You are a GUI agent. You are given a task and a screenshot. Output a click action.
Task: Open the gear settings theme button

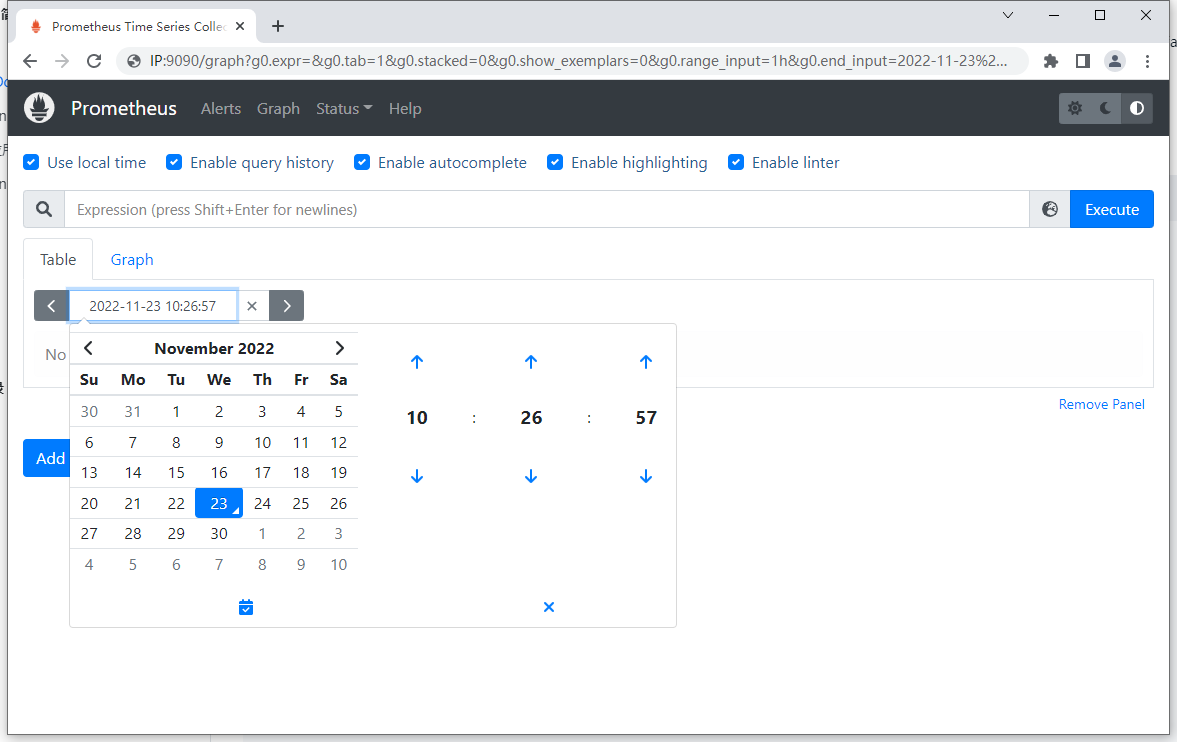(1075, 108)
